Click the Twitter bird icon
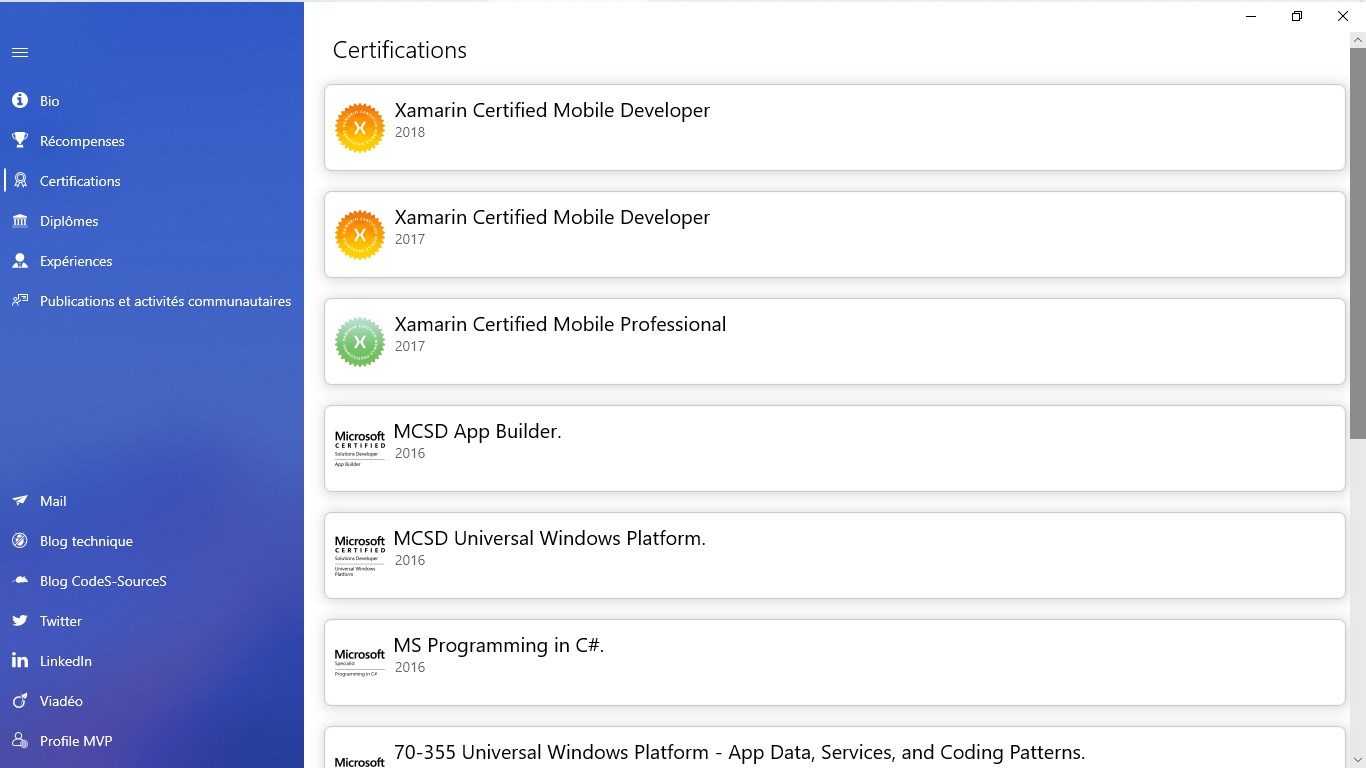1366x768 pixels. point(20,621)
